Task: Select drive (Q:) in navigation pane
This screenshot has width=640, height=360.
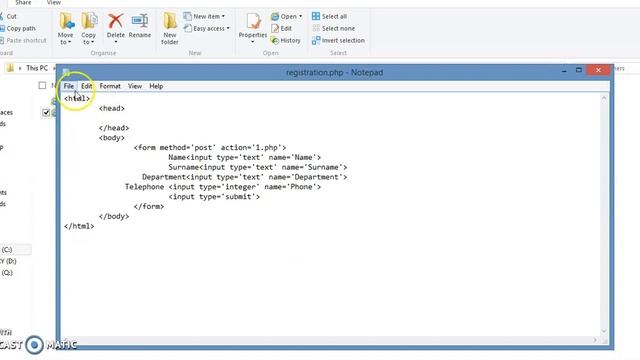Action: tap(7, 272)
